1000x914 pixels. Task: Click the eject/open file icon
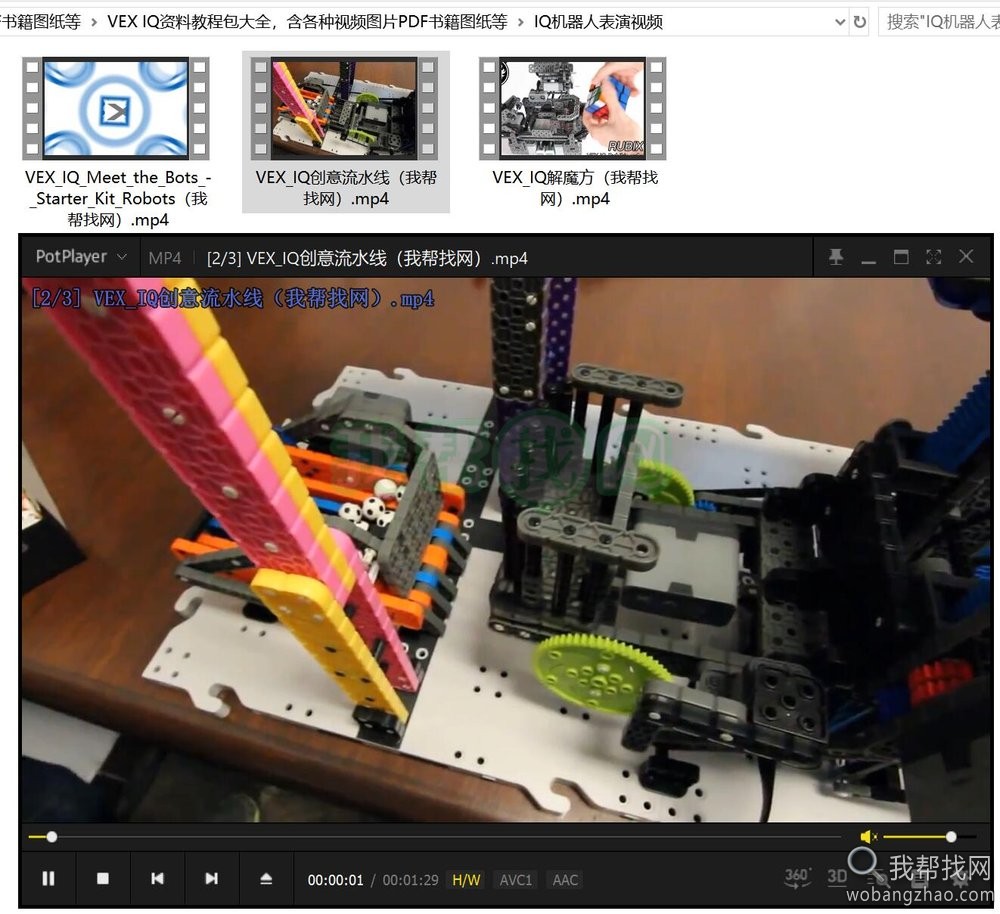pyautogui.click(x=267, y=879)
